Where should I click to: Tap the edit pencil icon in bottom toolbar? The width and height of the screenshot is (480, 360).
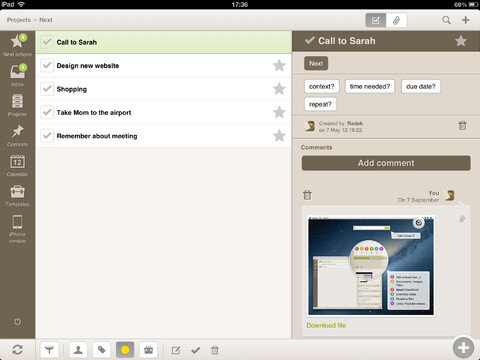(x=176, y=350)
